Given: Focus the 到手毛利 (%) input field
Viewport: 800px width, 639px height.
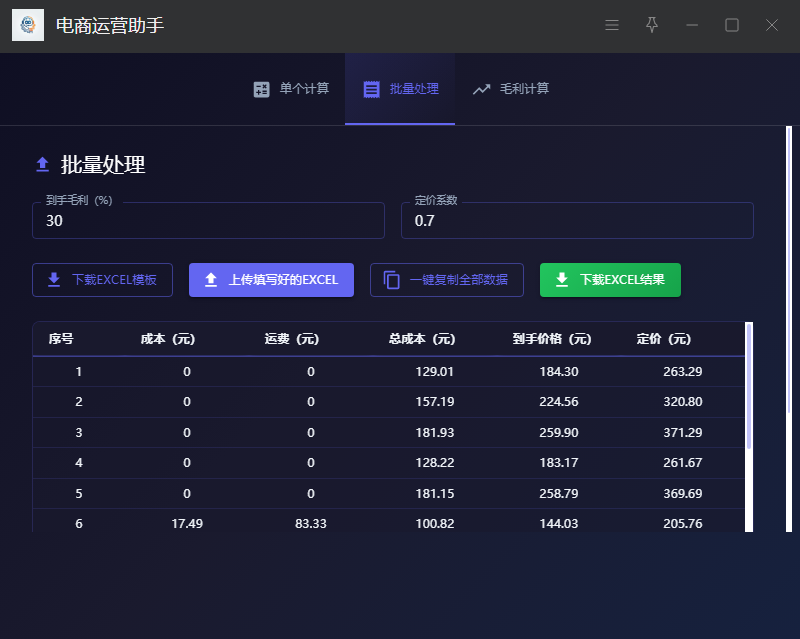Looking at the screenshot, I should (208, 221).
